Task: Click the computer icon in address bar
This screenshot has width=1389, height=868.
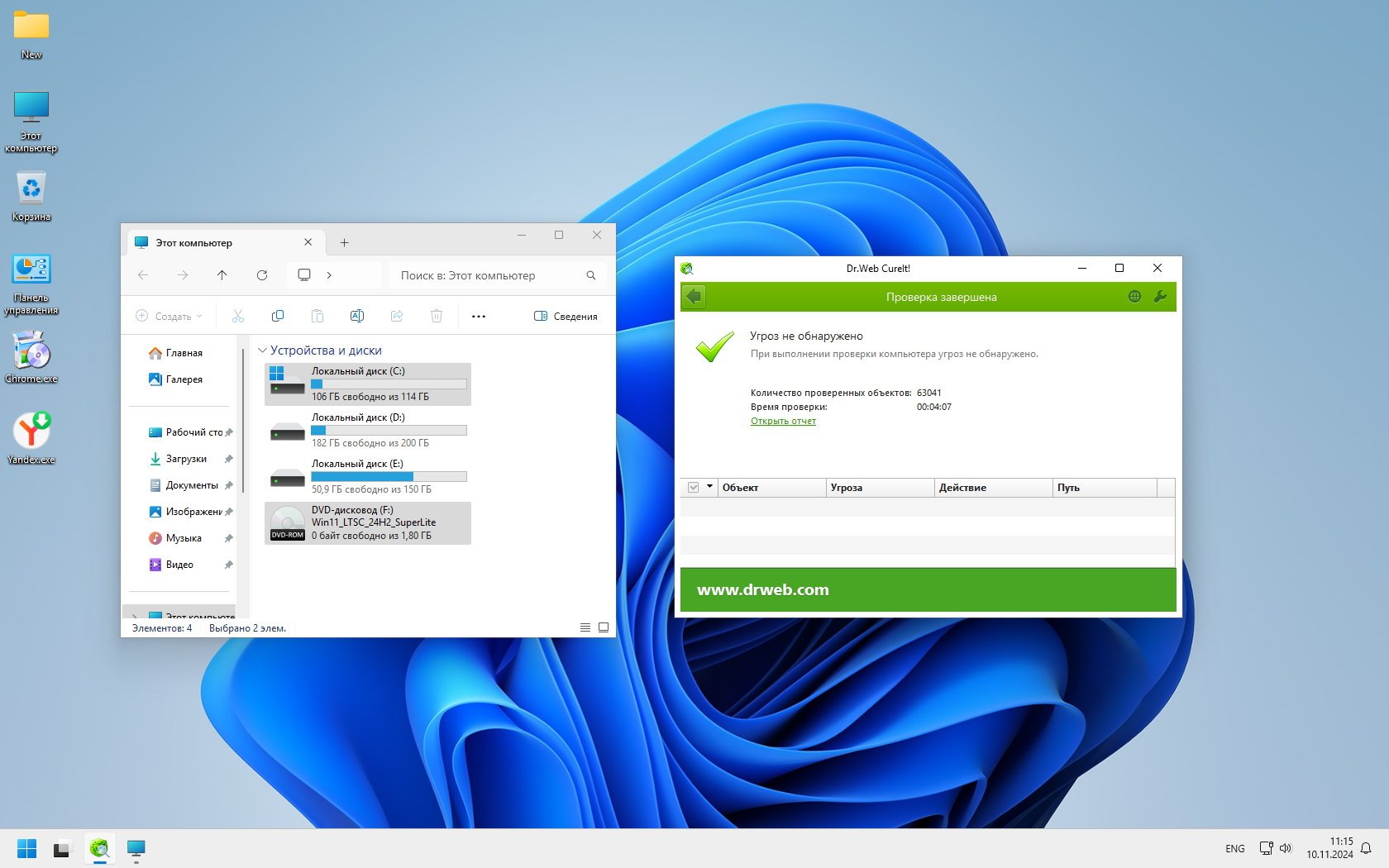Action: tap(304, 275)
